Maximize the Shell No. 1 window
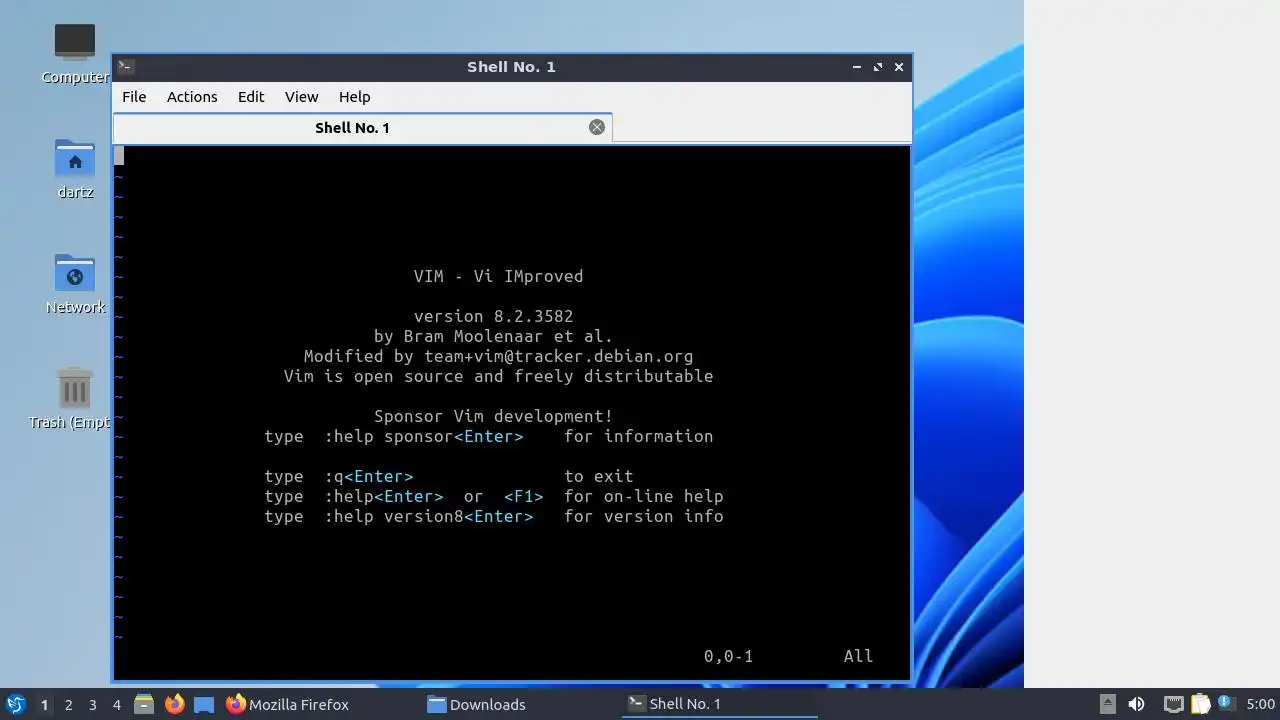1280x720 pixels. click(x=878, y=67)
